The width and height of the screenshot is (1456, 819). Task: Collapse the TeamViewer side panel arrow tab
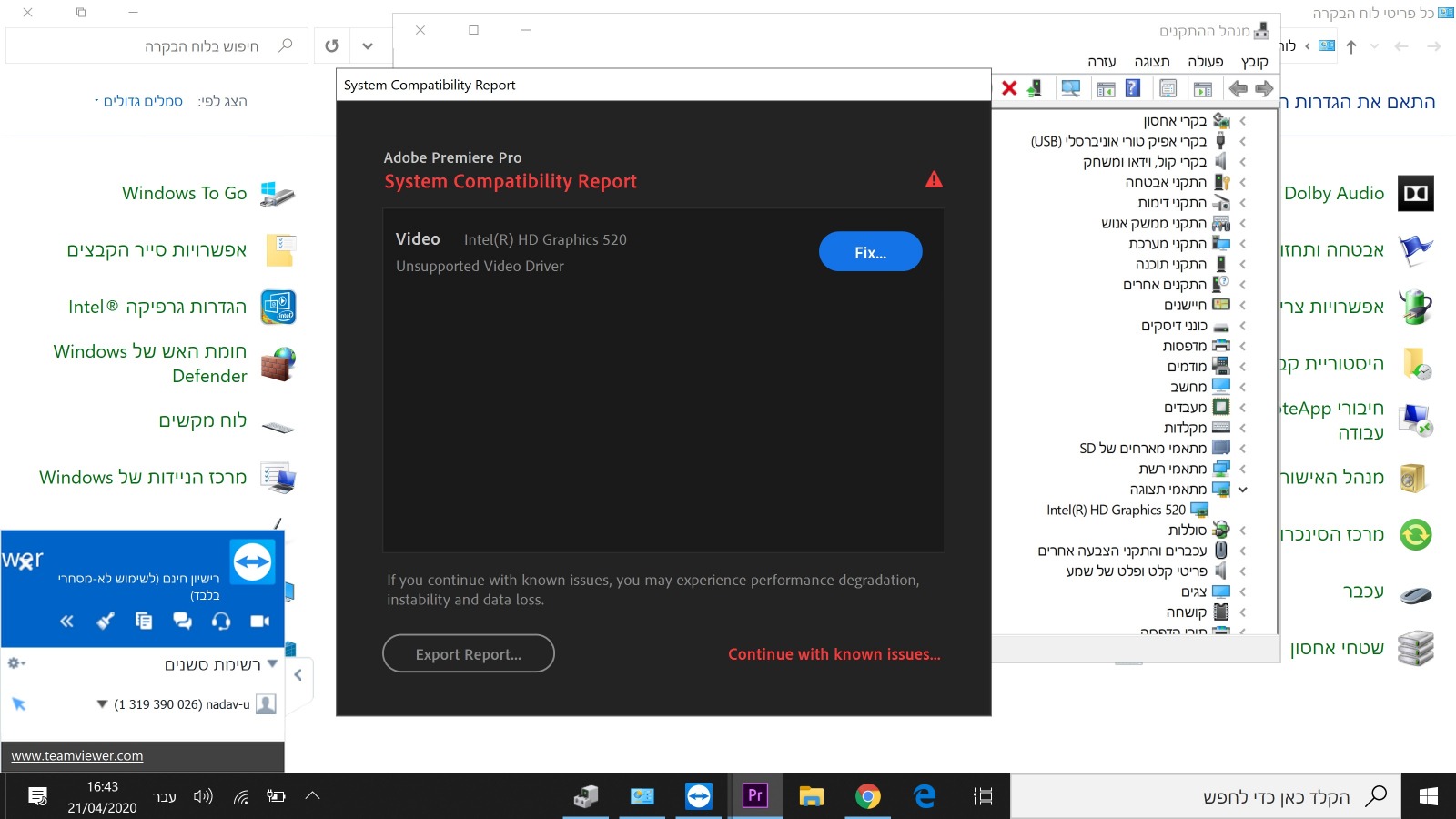tap(298, 675)
